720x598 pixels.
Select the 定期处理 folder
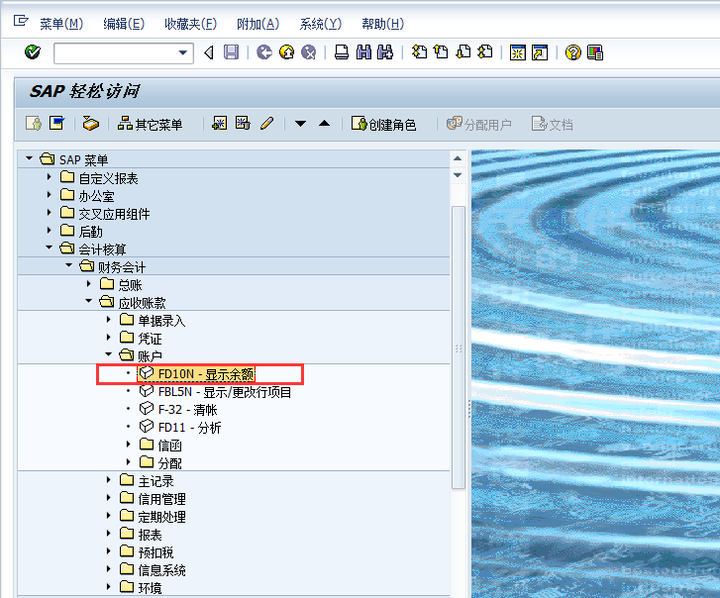[x=152, y=517]
